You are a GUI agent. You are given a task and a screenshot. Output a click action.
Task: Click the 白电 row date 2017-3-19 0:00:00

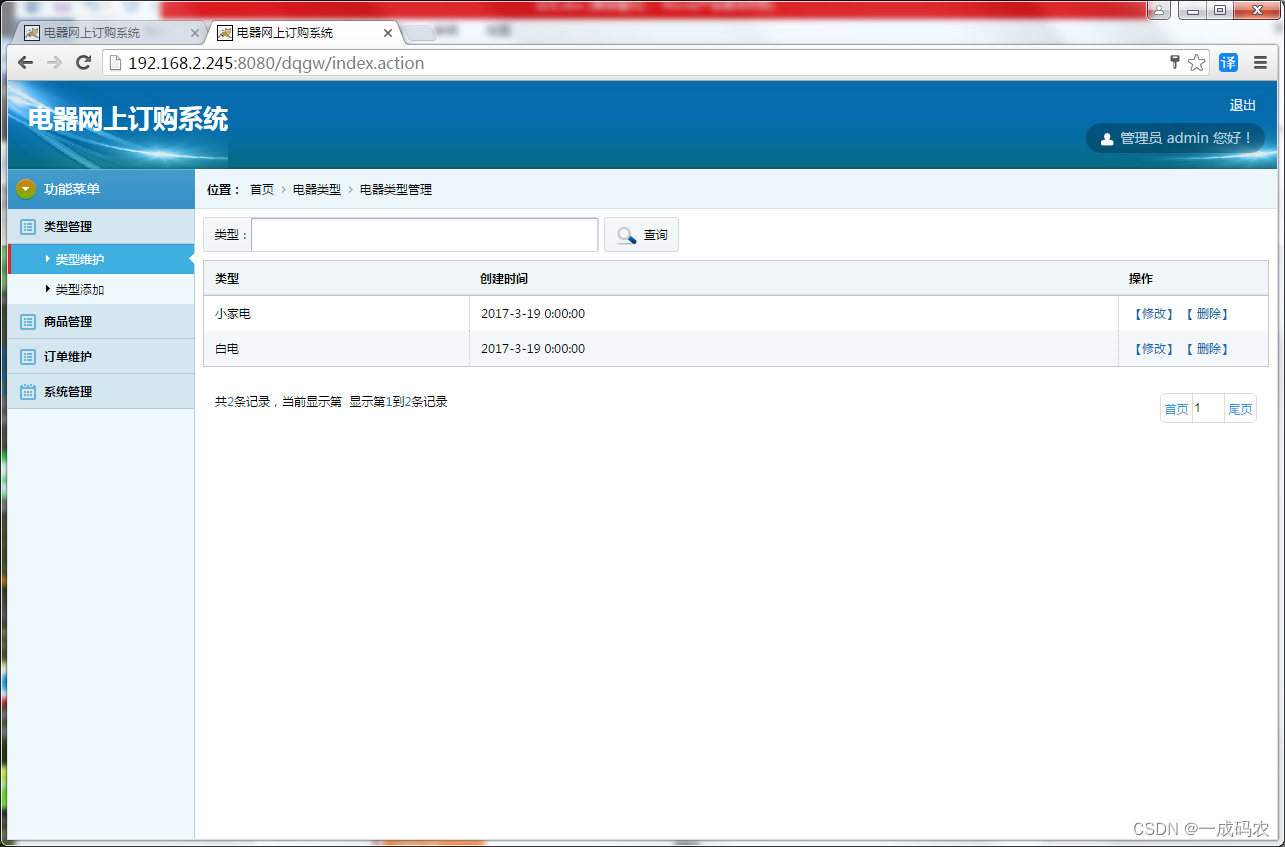click(x=533, y=349)
